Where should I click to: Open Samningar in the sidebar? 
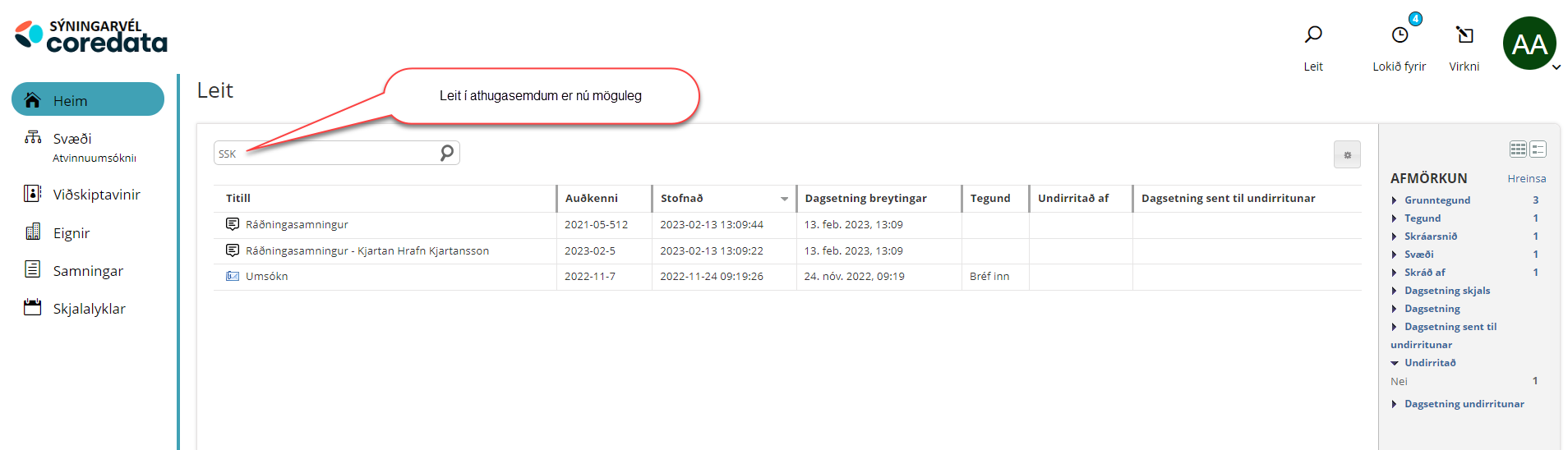(x=88, y=271)
